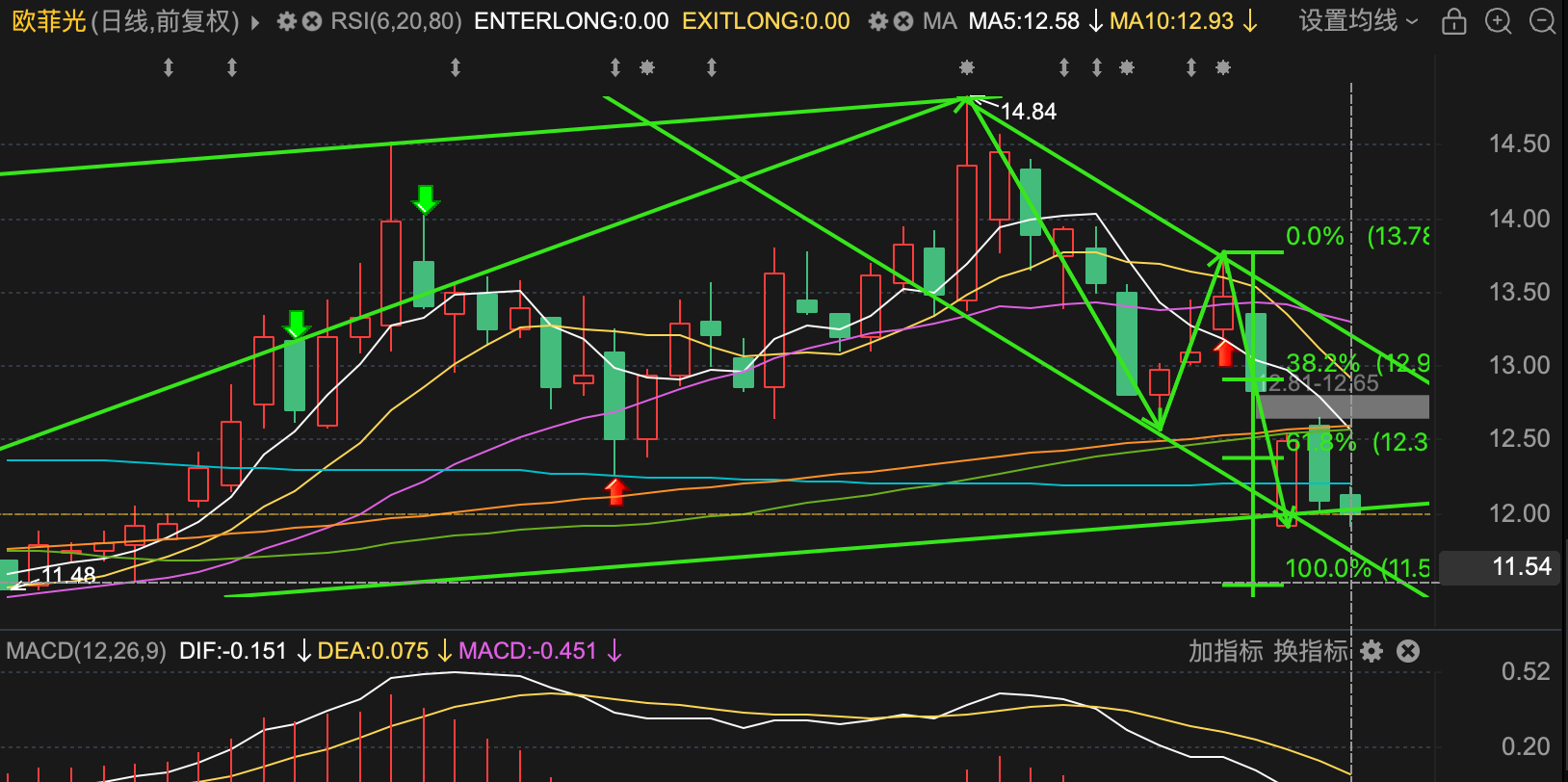1568x782 pixels.
Task: Open MA indicator settings gear
Action: pyautogui.click(x=877, y=21)
